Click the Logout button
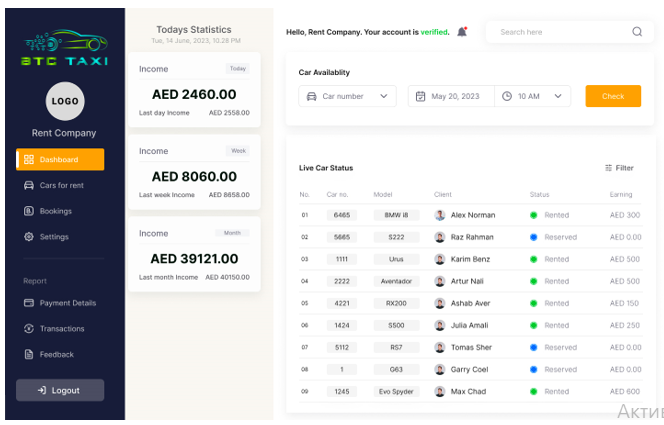The image size is (664, 425). (60, 390)
